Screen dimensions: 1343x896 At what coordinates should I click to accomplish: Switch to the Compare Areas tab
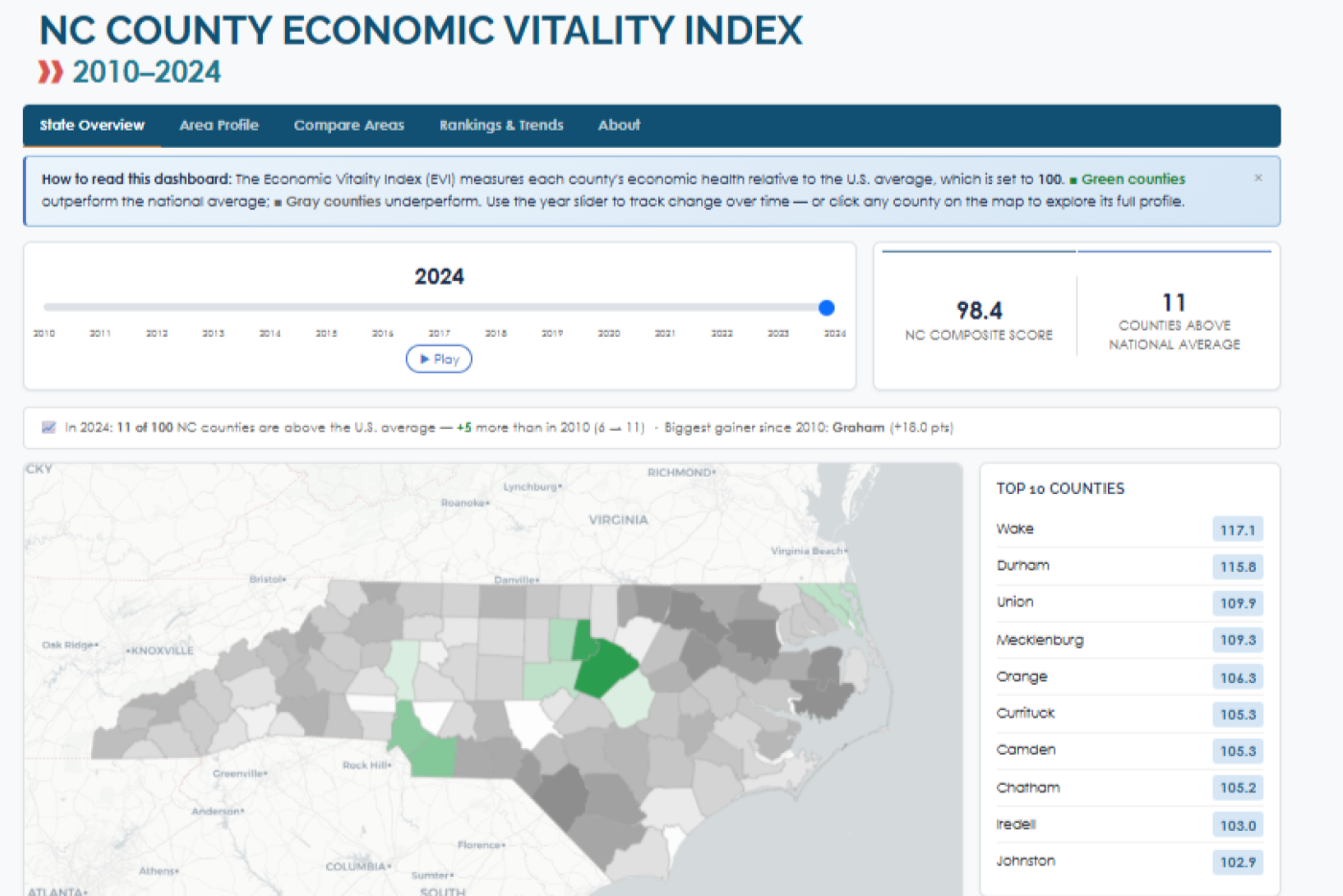[348, 126]
